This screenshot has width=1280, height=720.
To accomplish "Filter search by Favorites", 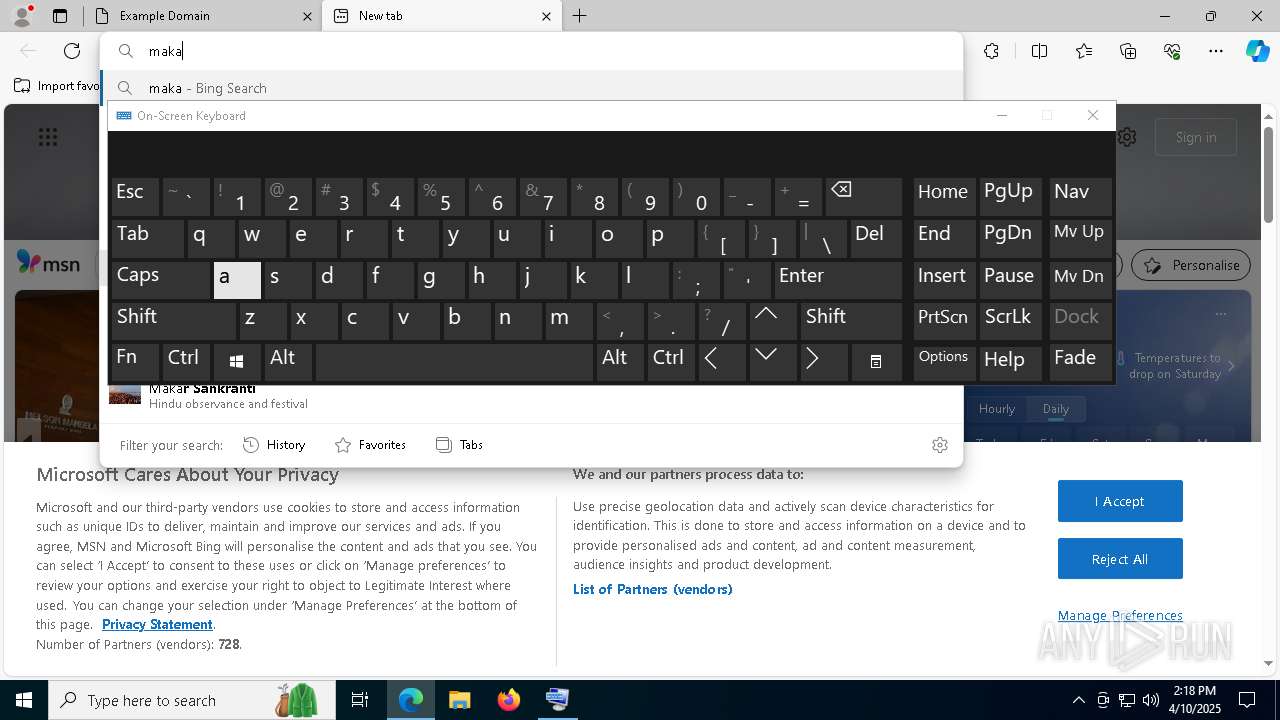I will click(370, 445).
